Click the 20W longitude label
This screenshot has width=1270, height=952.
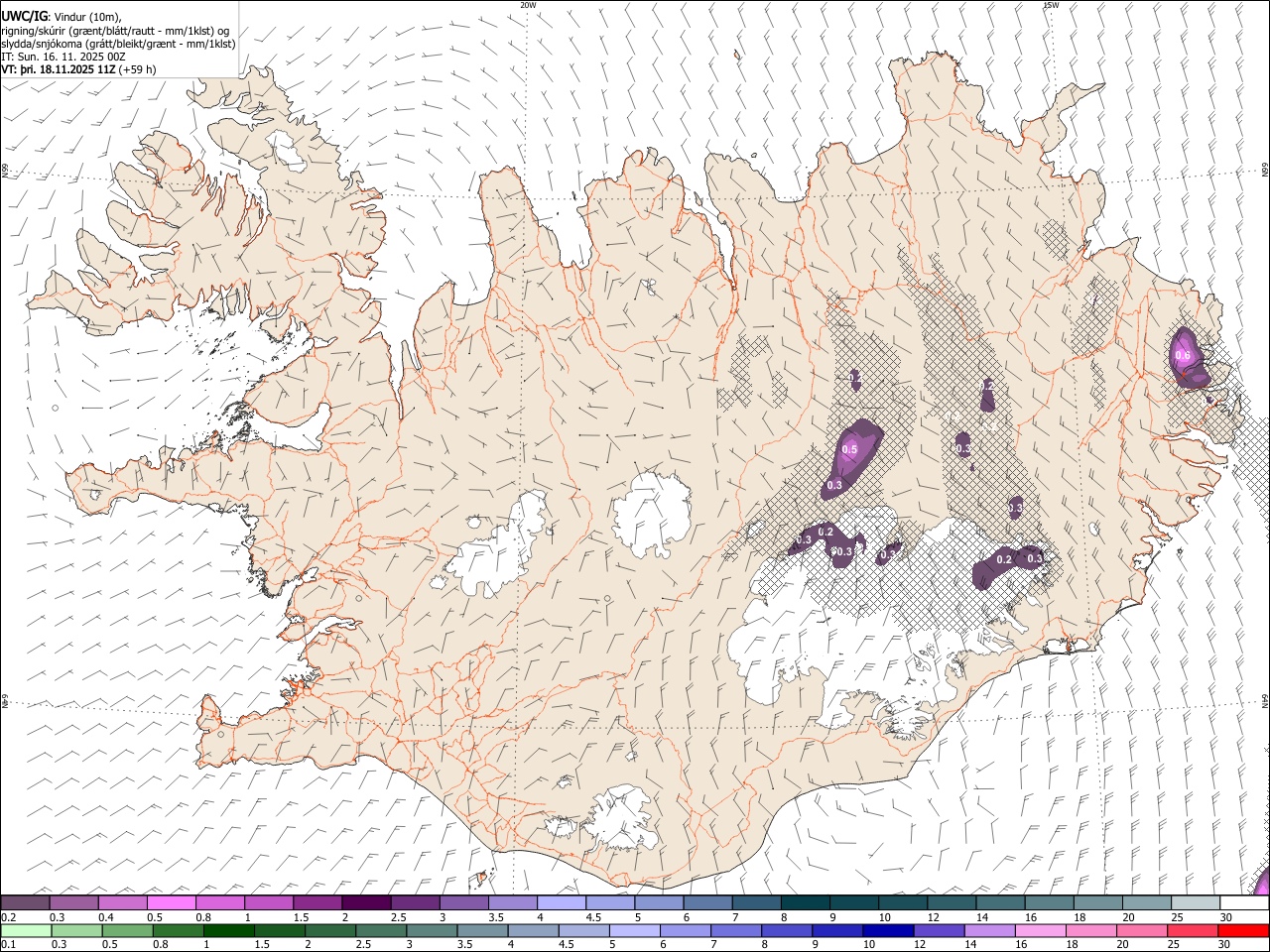(528, 5)
